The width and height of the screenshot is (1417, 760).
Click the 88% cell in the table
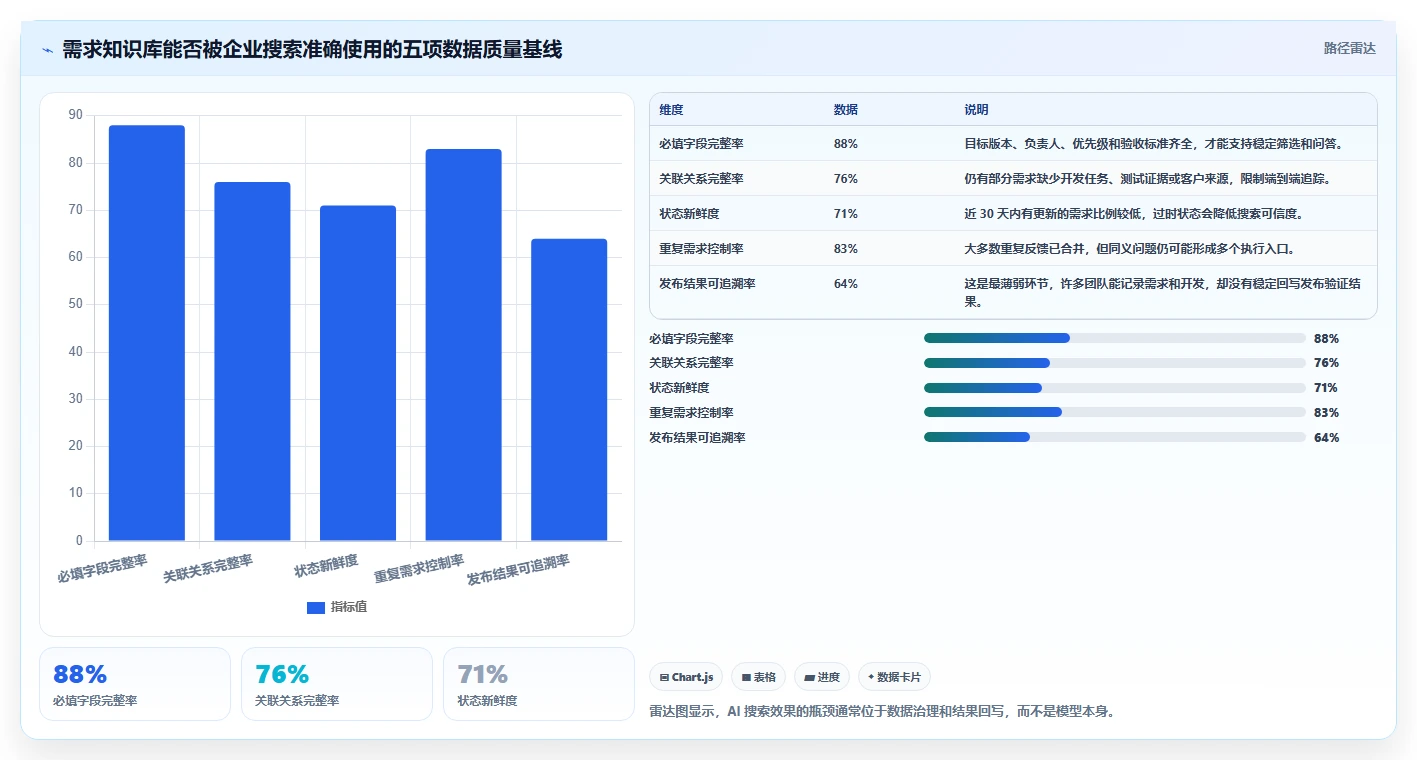coord(845,143)
